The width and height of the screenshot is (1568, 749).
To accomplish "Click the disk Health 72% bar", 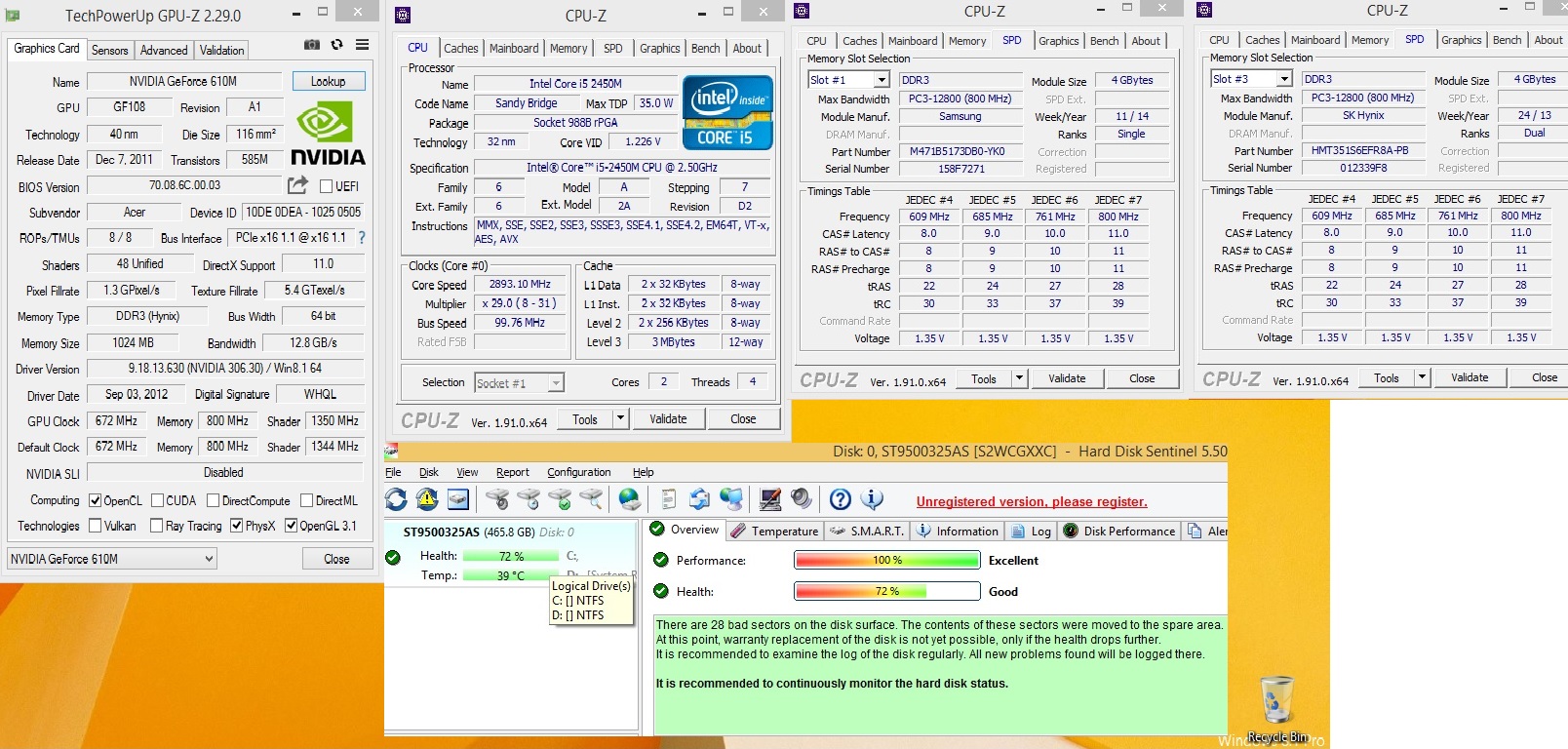I will [x=511, y=556].
